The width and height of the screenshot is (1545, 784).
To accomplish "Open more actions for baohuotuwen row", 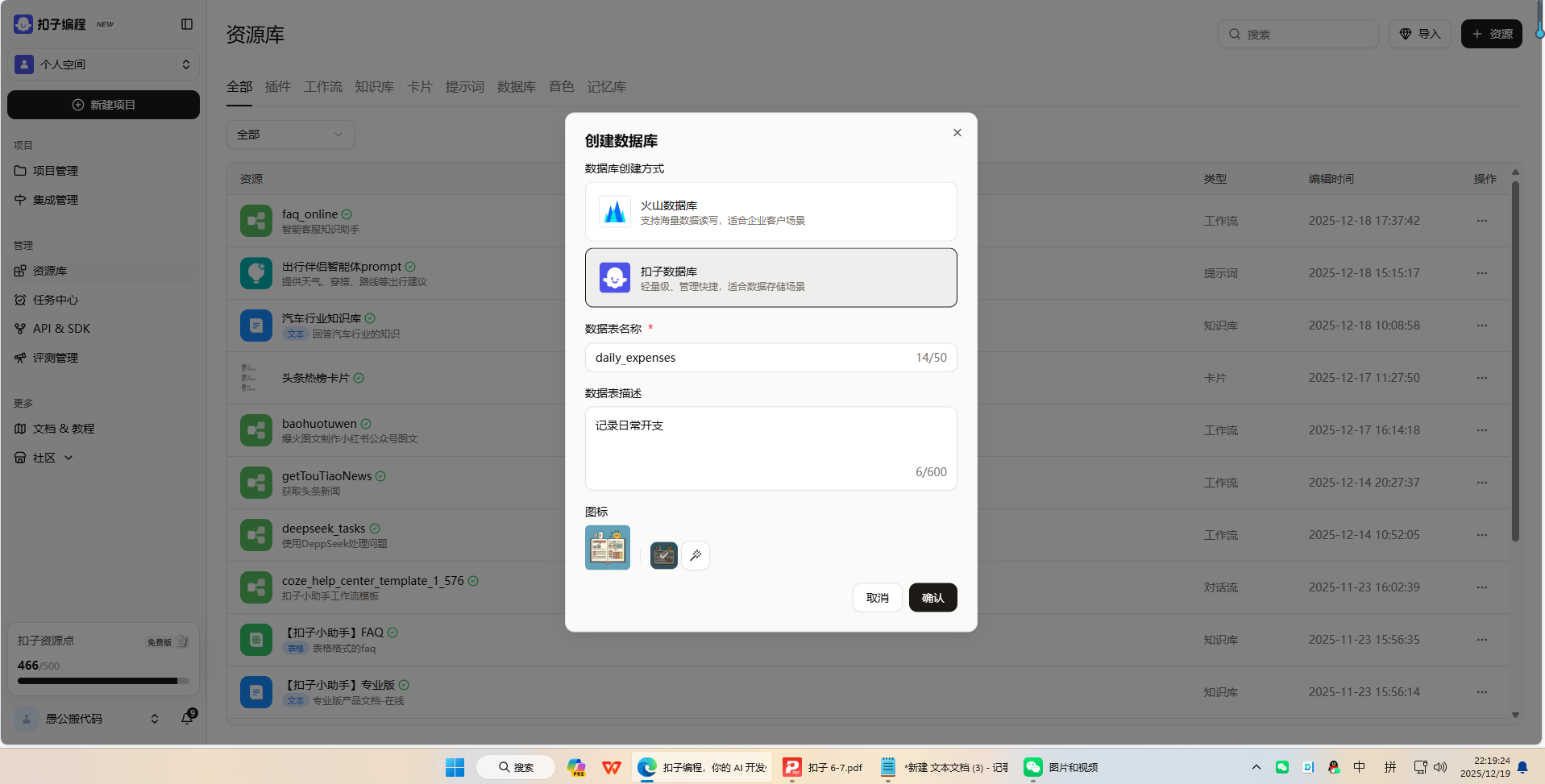I will [x=1482, y=430].
